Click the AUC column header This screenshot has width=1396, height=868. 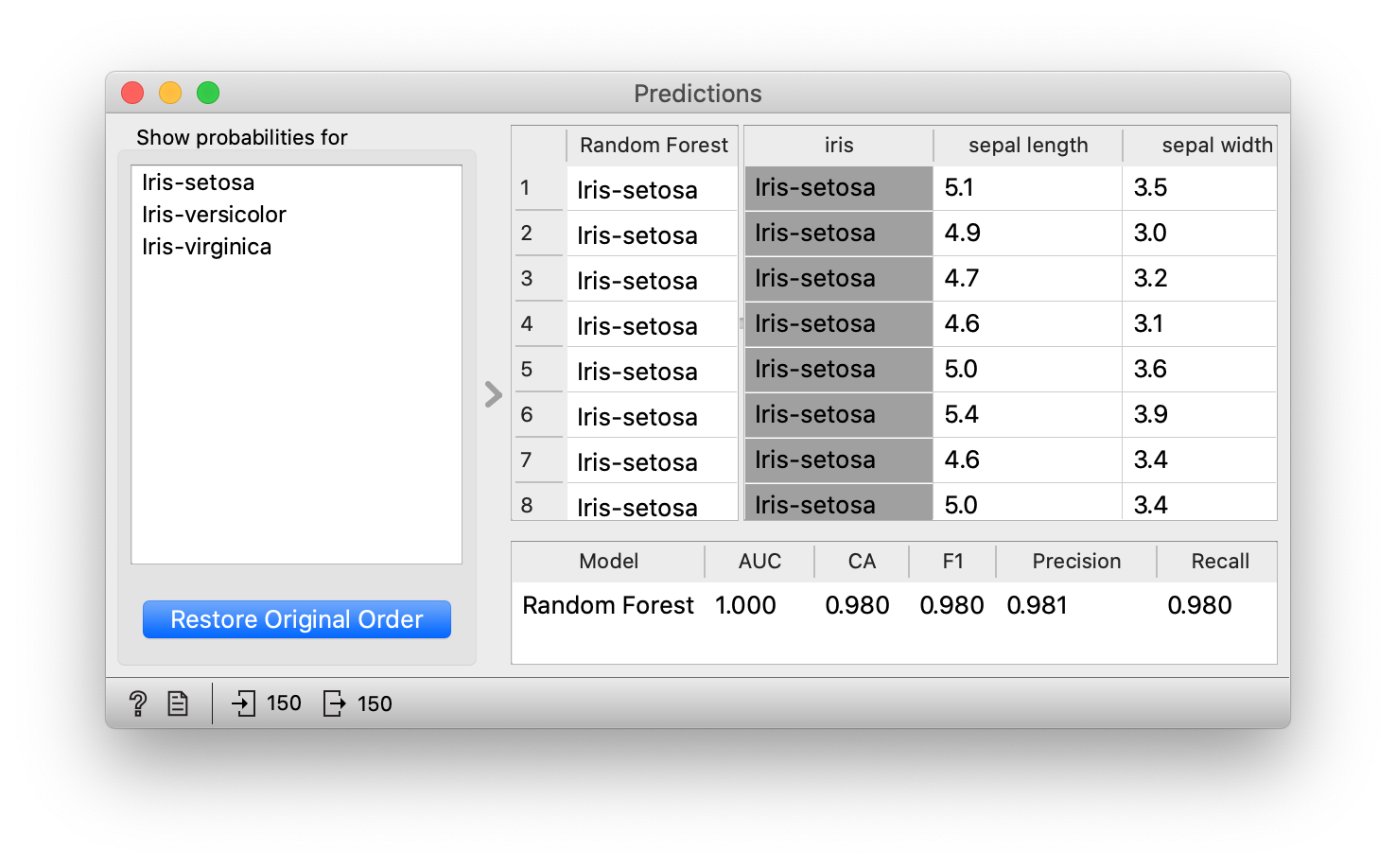[x=759, y=562]
